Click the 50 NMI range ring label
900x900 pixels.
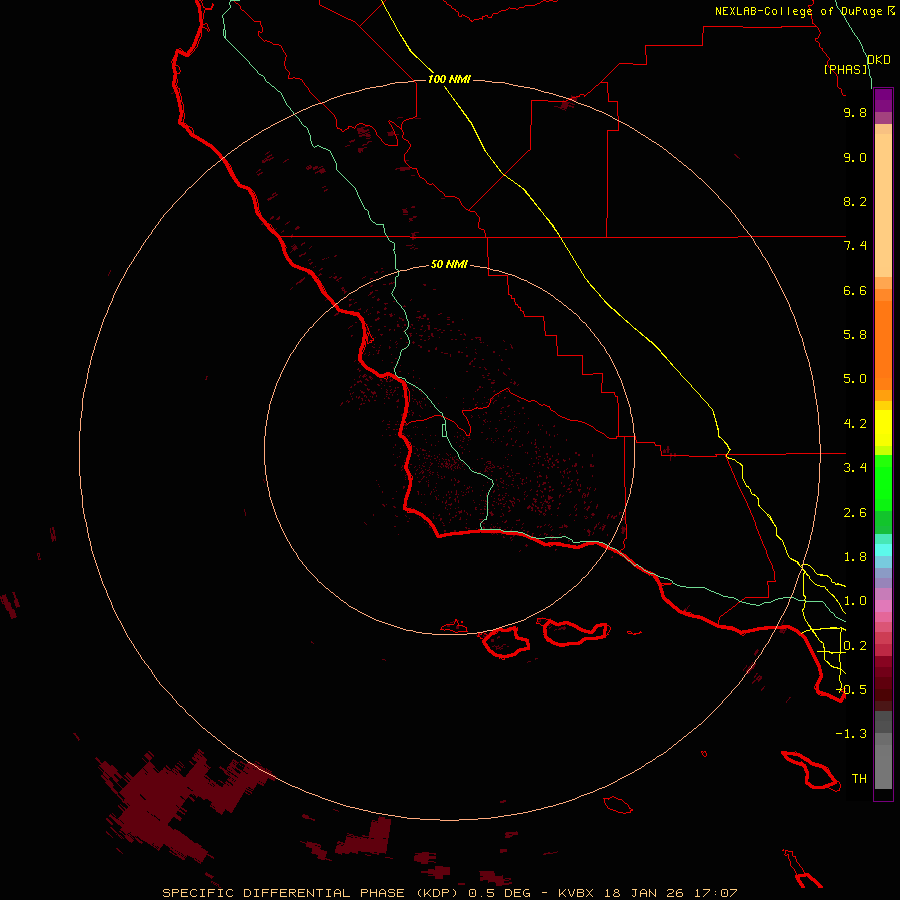[449, 264]
